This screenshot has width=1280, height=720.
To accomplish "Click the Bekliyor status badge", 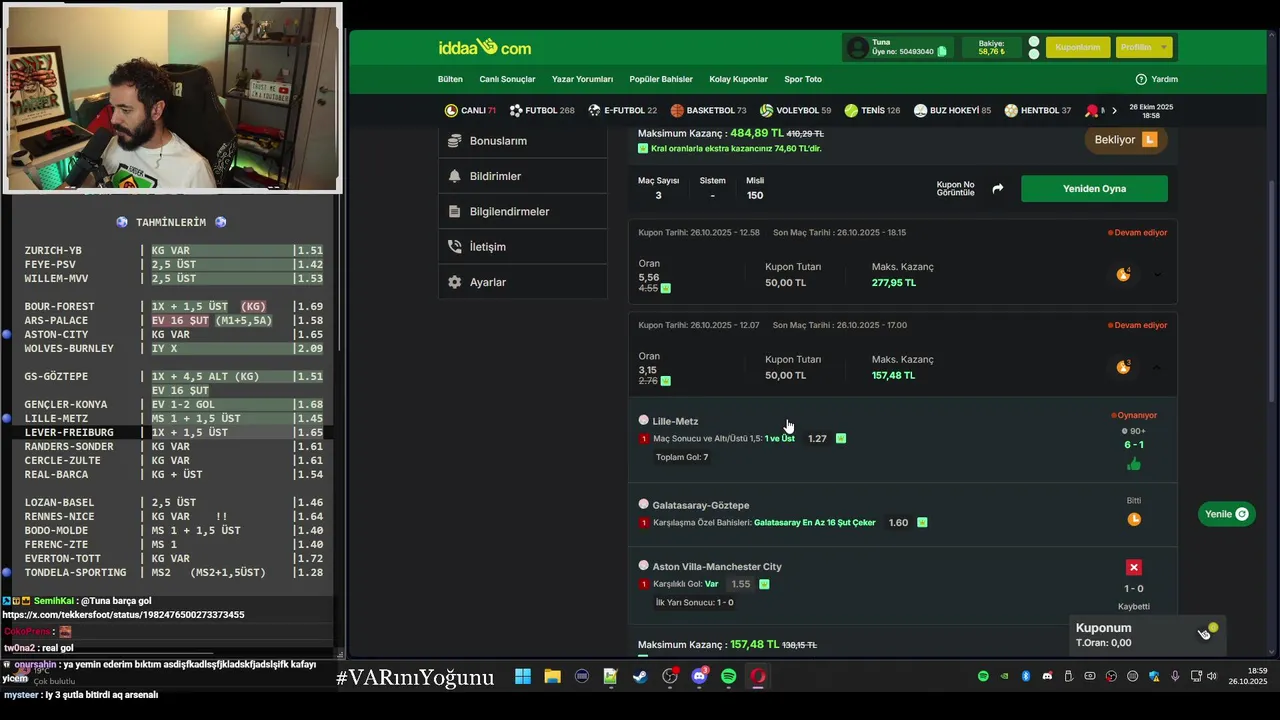I will coord(1125,140).
